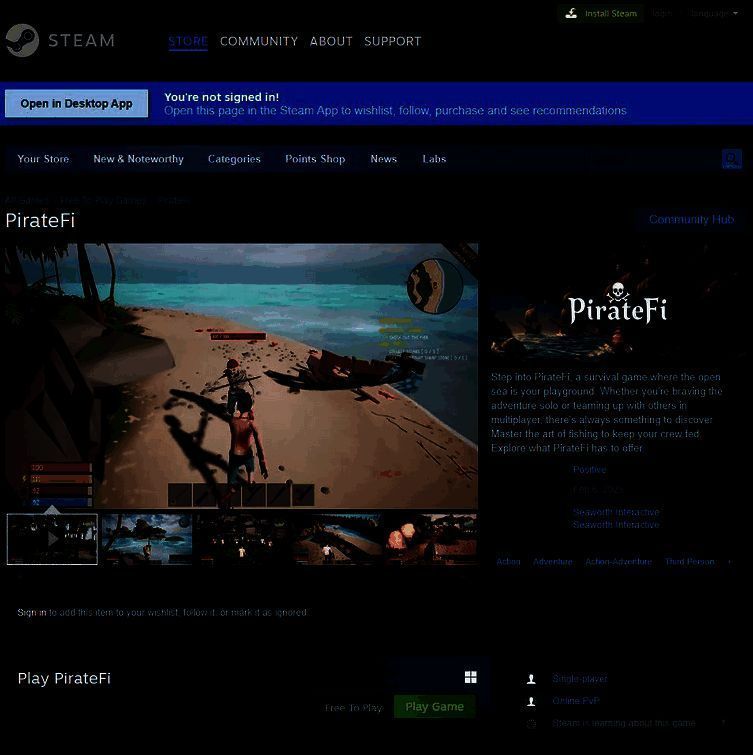753x755 pixels.
Task: Click the Single-player person icon
Action: coord(531,679)
